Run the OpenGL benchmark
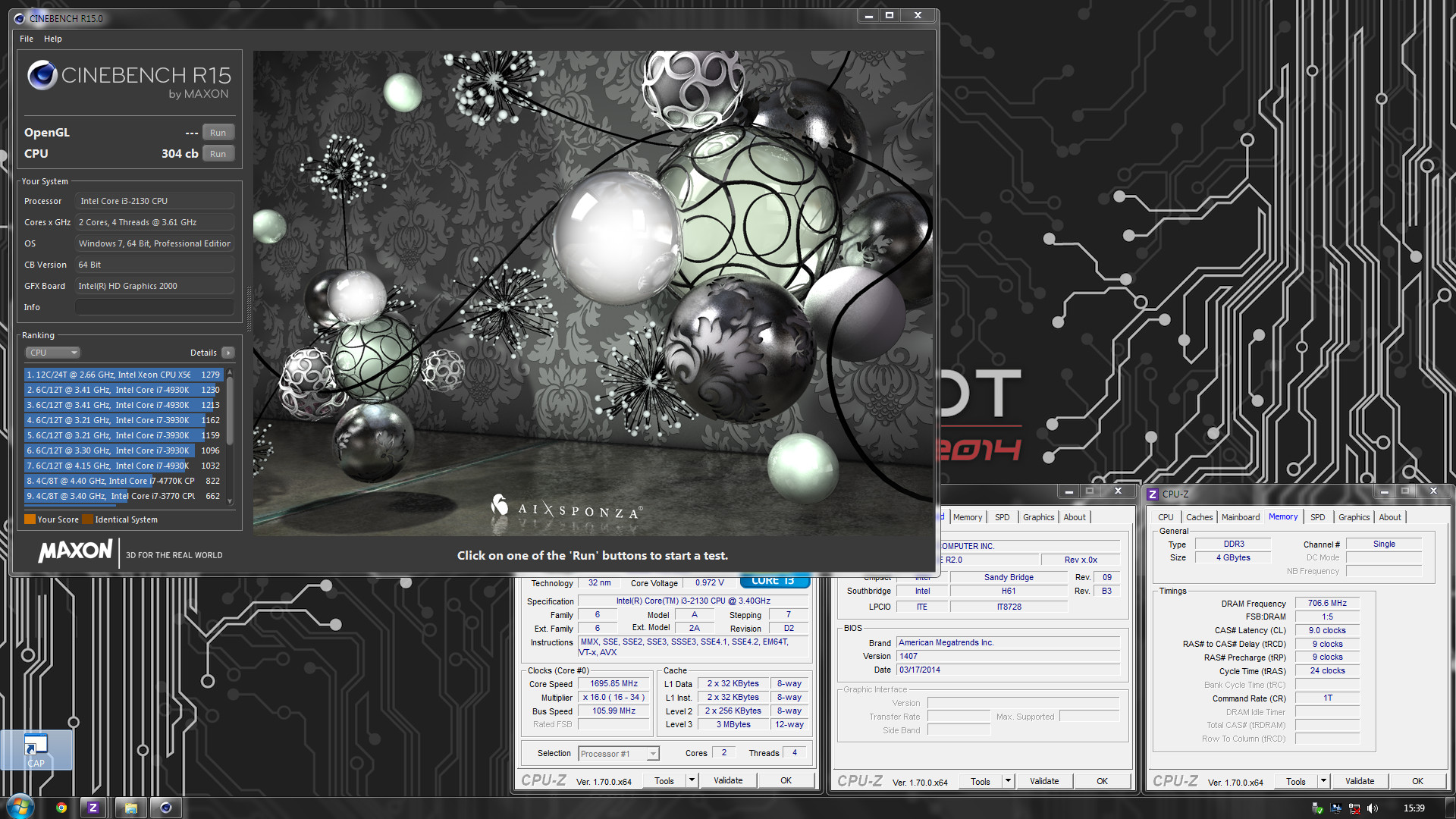Viewport: 1456px width, 819px height. [x=218, y=133]
